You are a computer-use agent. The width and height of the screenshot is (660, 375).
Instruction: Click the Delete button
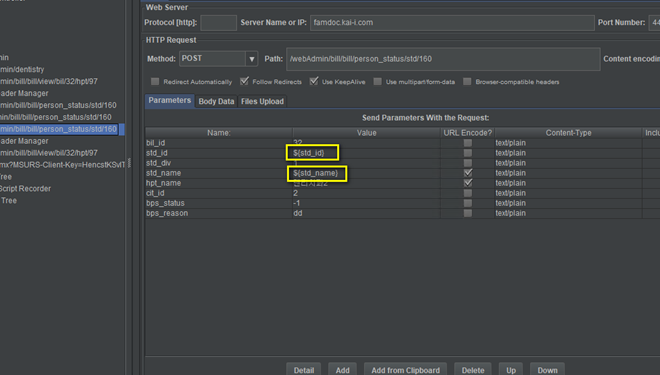(x=473, y=370)
